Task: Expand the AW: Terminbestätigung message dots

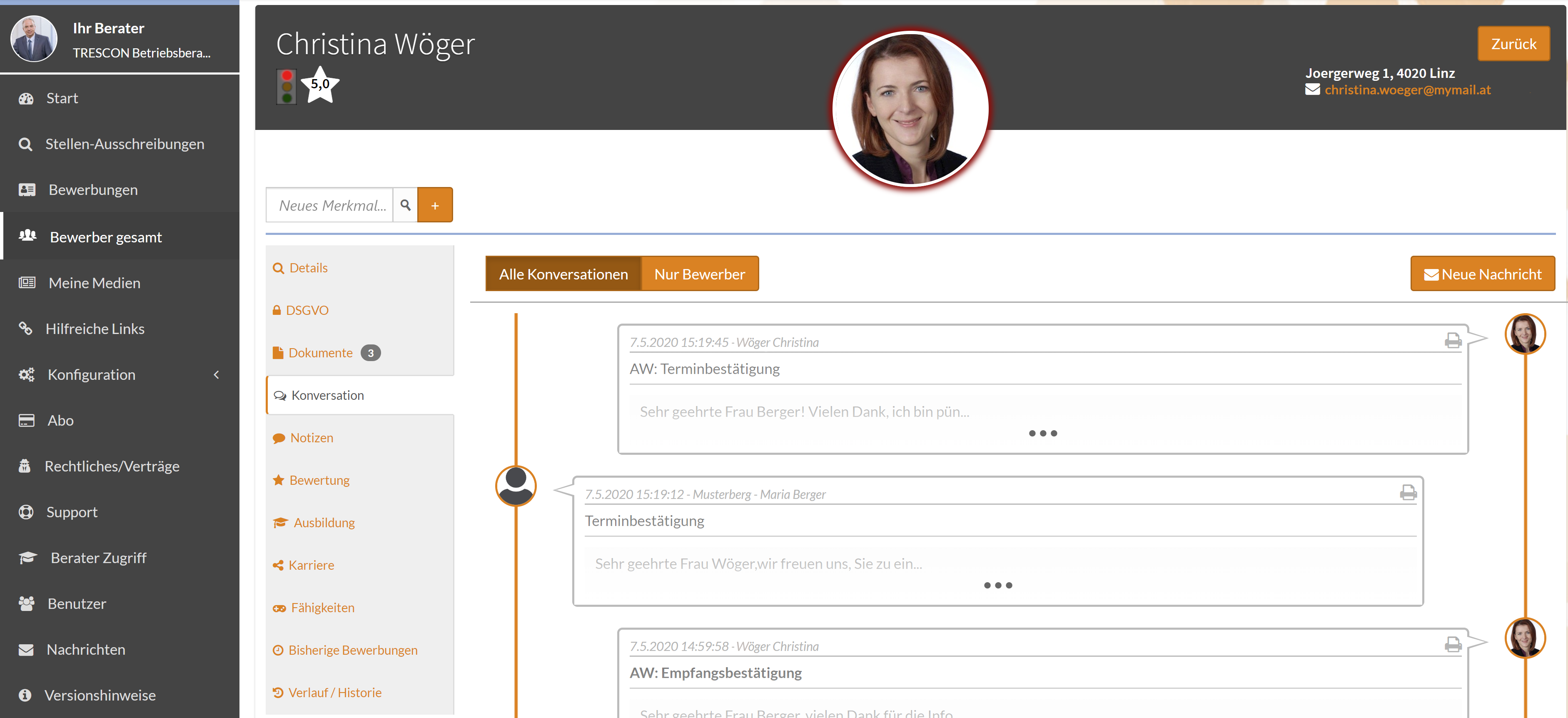Action: click(1043, 433)
